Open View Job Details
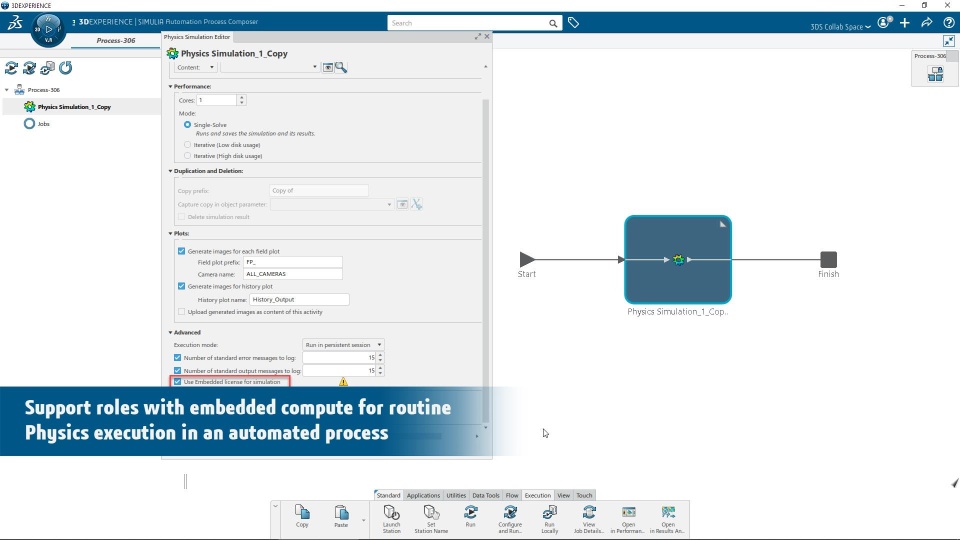 [589, 512]
